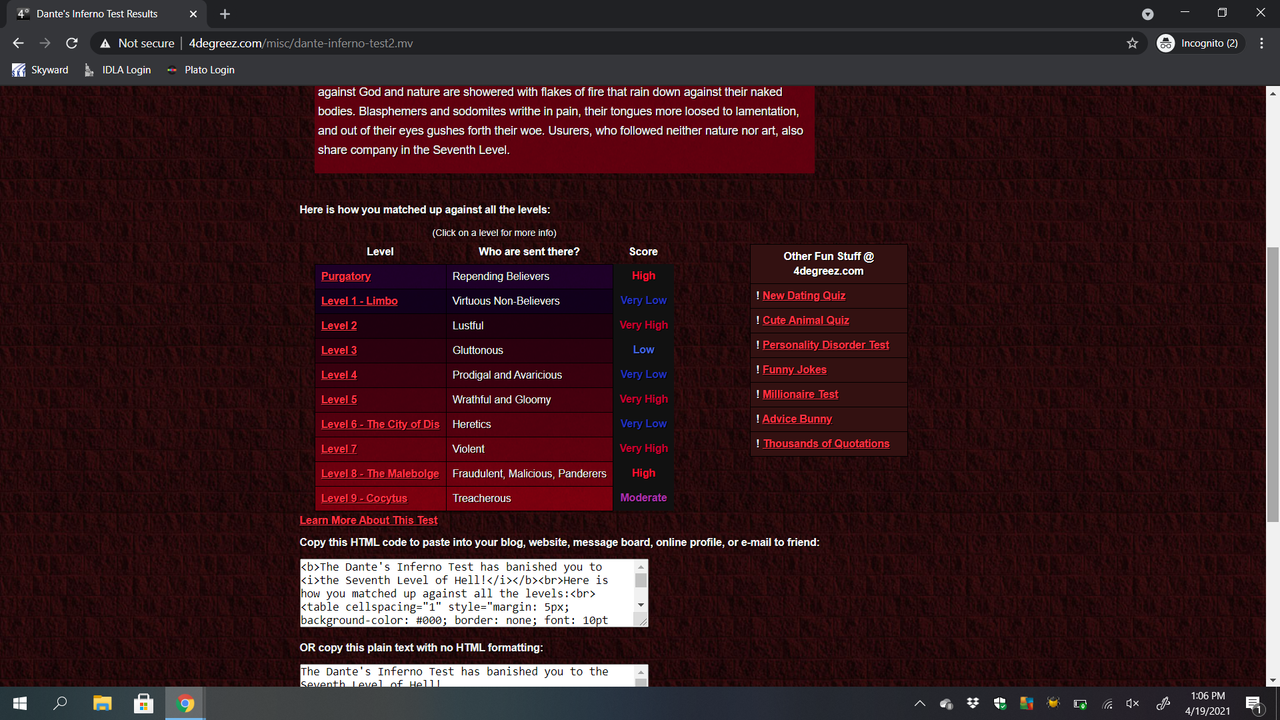Open Level 8 - The Malebolge
The width and height of the screenshot is (1280, 720).
[380, 473]
